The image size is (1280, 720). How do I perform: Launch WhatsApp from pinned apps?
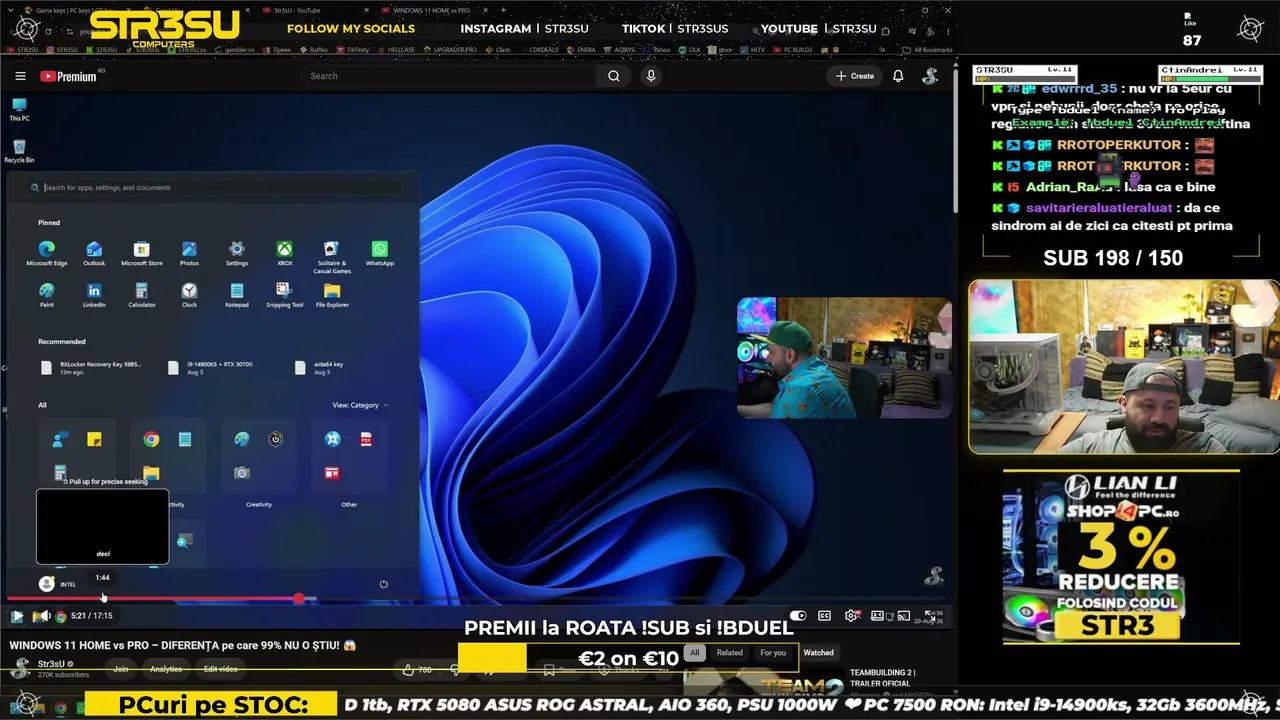click(380, 253)
